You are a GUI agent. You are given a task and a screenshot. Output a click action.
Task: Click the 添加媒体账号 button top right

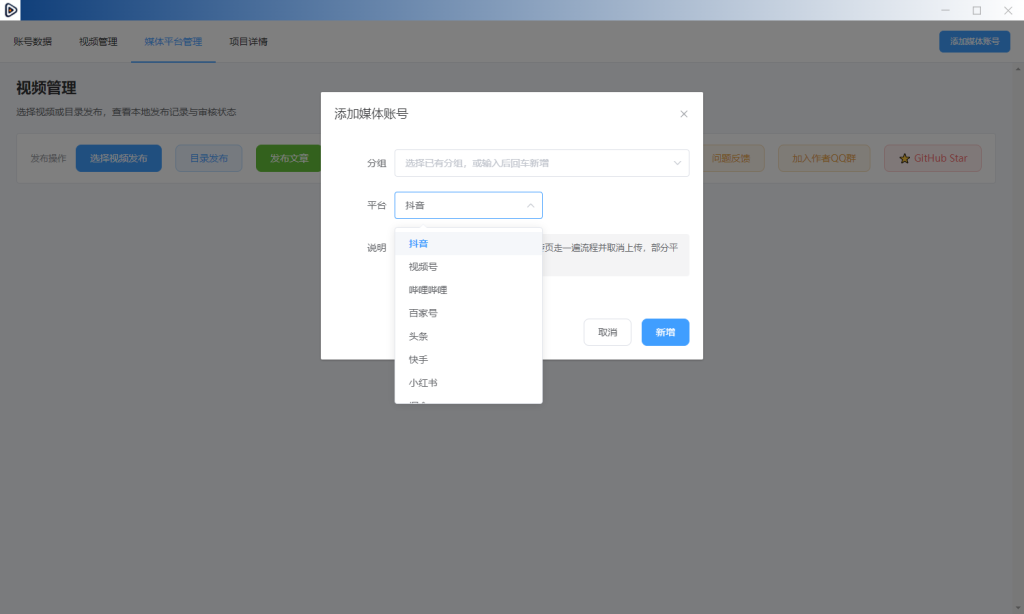(974, 41)
